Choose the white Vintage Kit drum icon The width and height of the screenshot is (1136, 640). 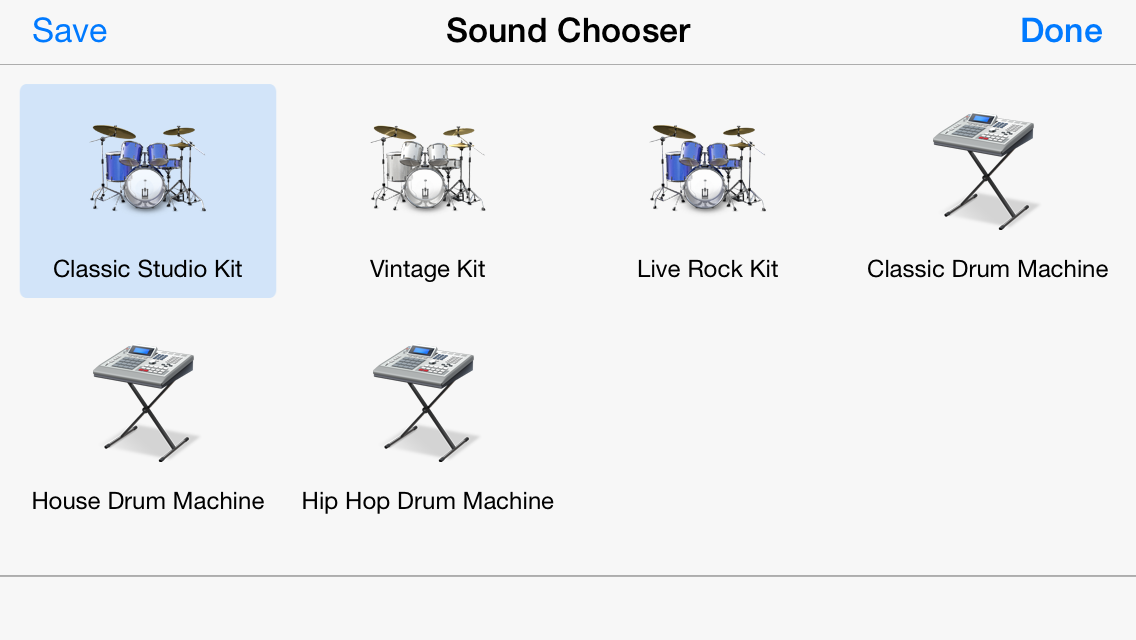point(427,168)
